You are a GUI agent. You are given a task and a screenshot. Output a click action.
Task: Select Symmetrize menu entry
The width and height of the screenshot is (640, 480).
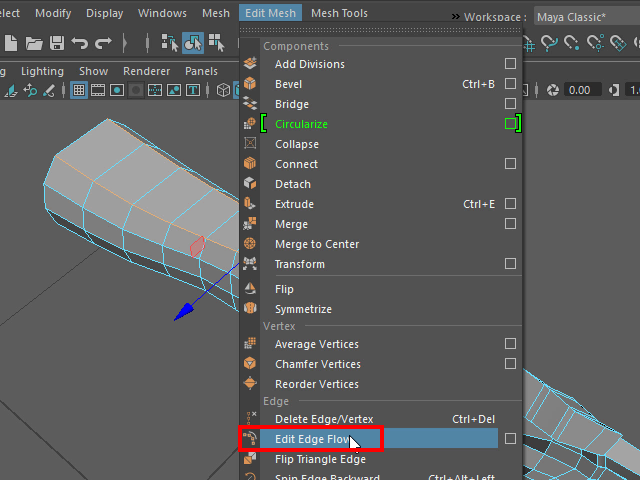click(303, 309)
